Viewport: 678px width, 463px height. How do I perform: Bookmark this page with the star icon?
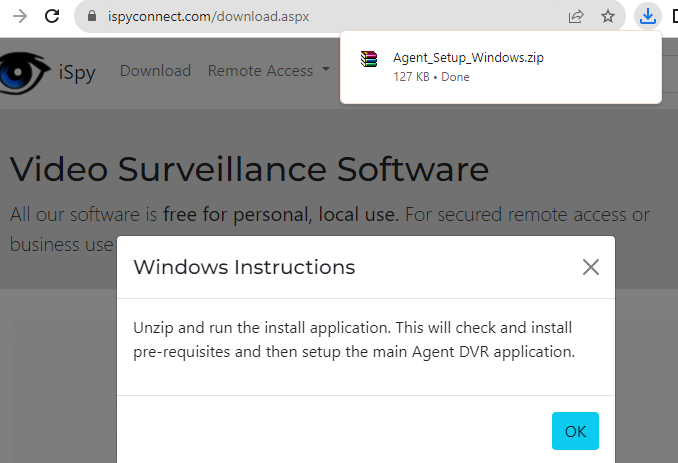(x=608, y=16)
